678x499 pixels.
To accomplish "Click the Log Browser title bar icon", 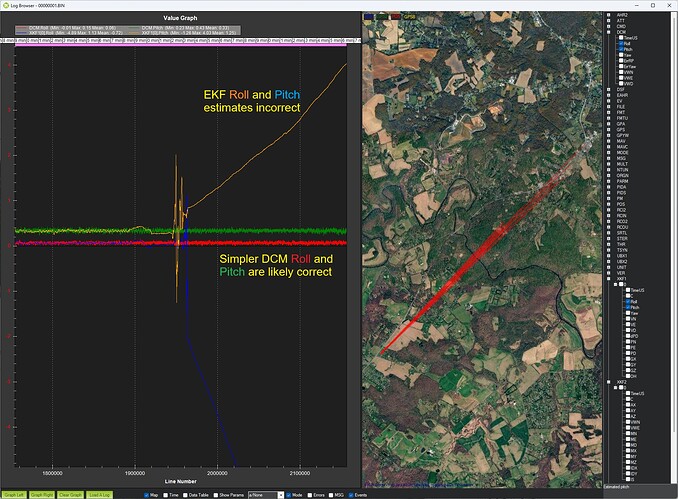I will (x=6, y=5).
